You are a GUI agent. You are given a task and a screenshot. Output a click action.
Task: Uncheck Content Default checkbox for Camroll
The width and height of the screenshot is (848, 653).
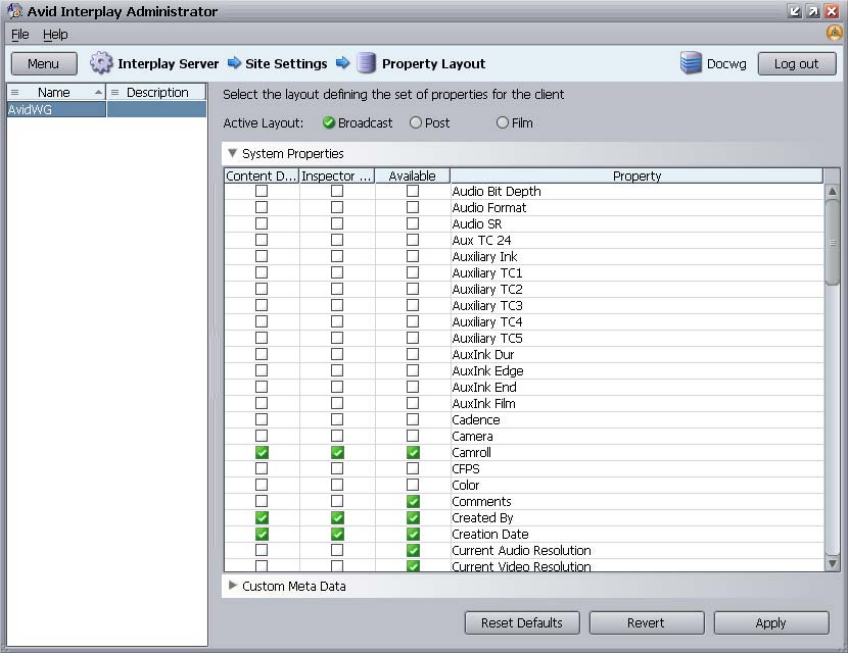262,452
